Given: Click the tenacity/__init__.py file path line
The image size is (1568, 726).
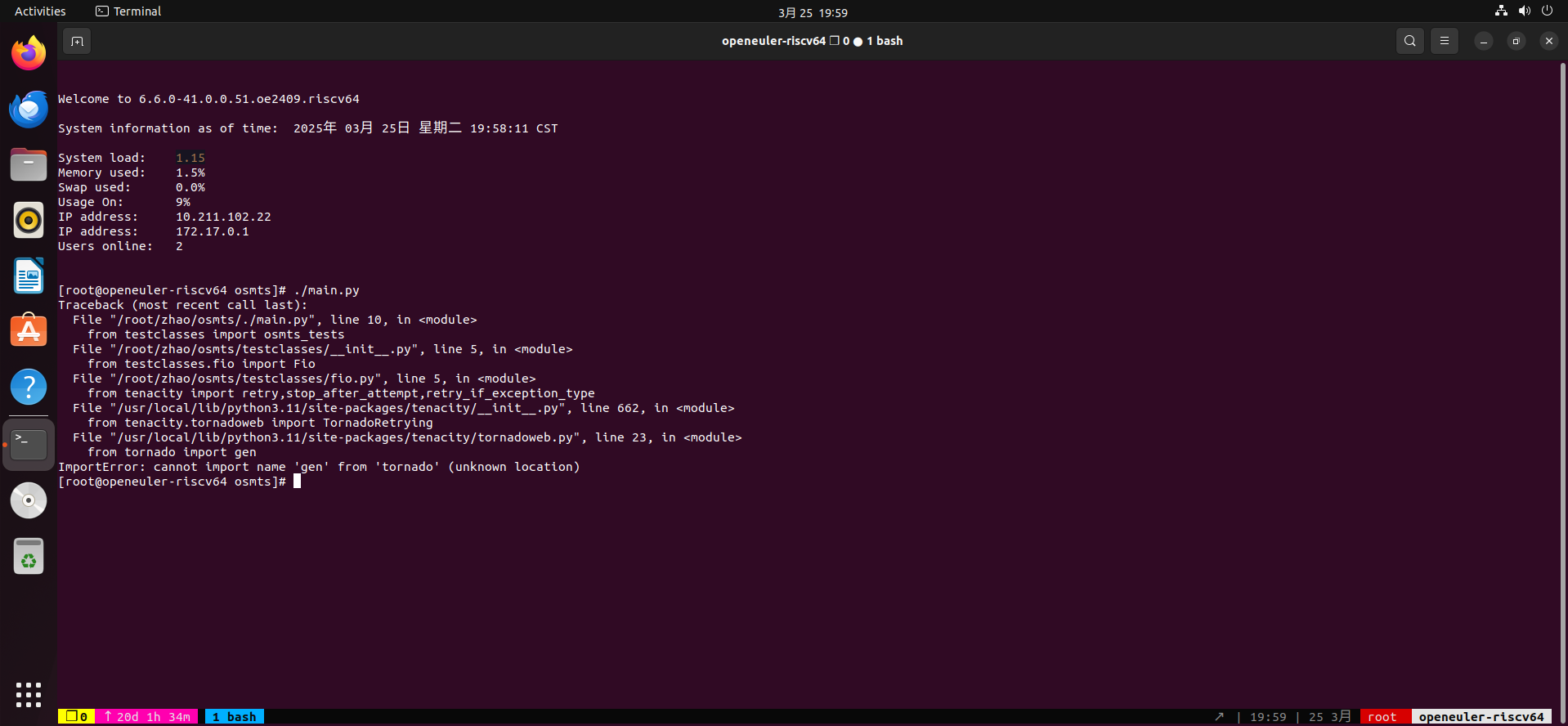Looking at the screenshot, I should 404,408.
